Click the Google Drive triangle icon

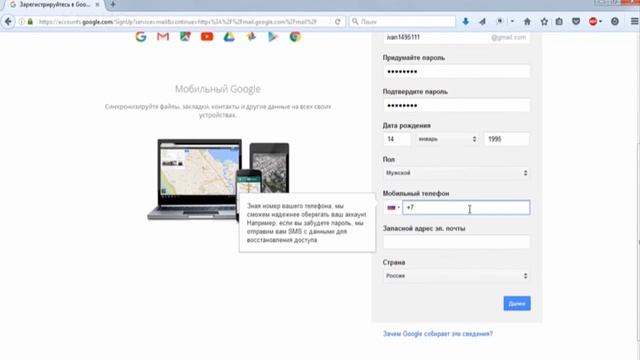tap(229, 37)
